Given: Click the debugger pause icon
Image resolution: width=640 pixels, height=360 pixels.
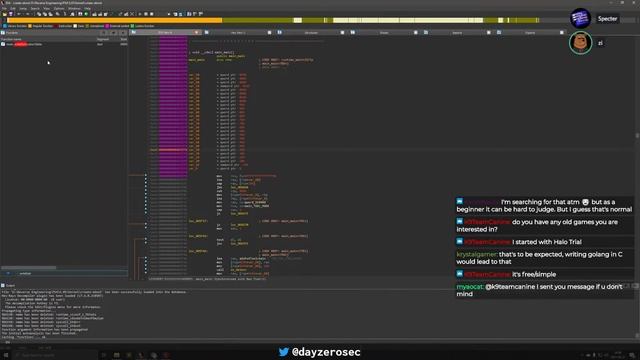Looking at the screenshot, I should [x=146, y=14].
